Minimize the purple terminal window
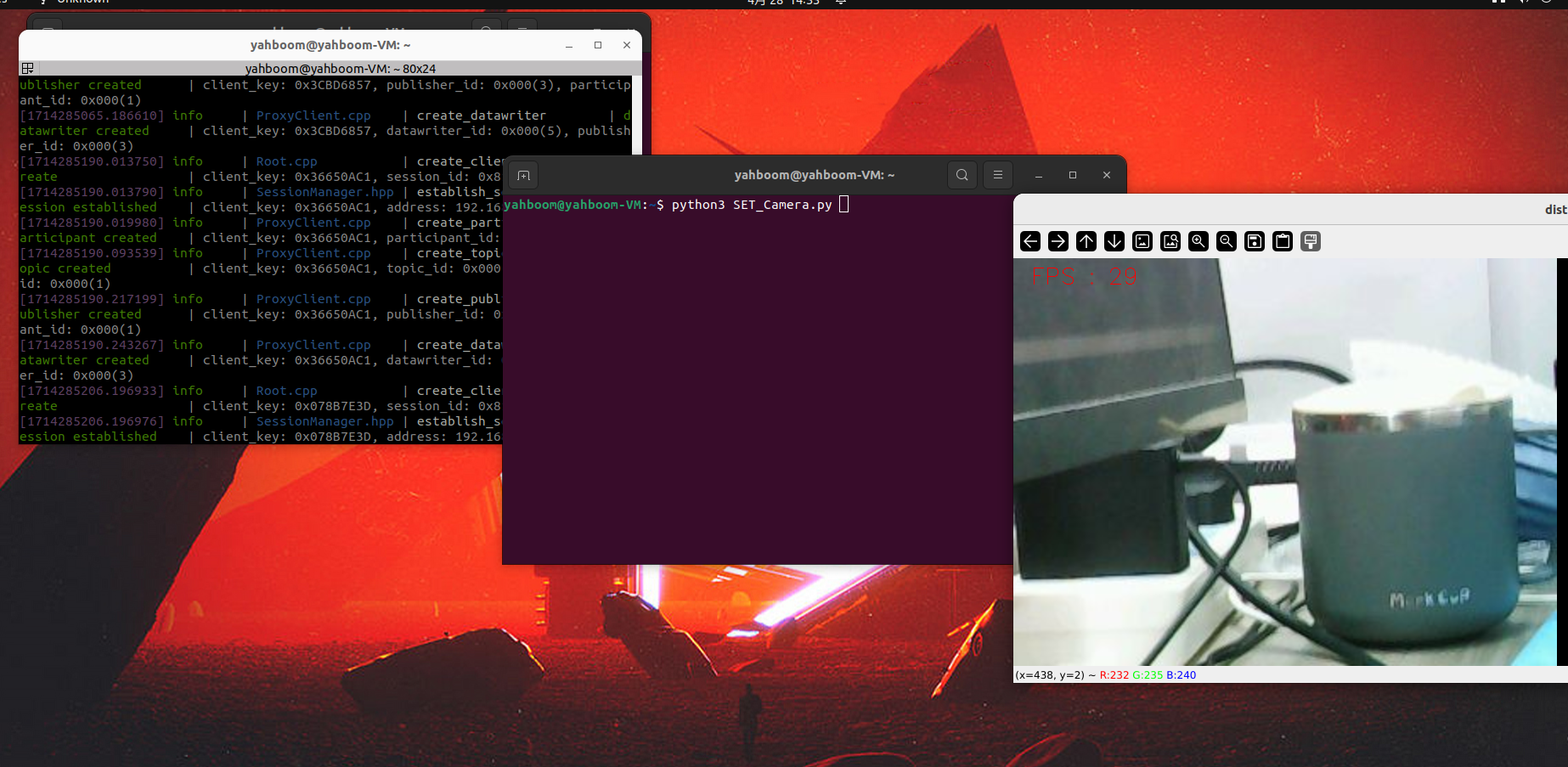The image size is (1568, 767). [1039, 175]
